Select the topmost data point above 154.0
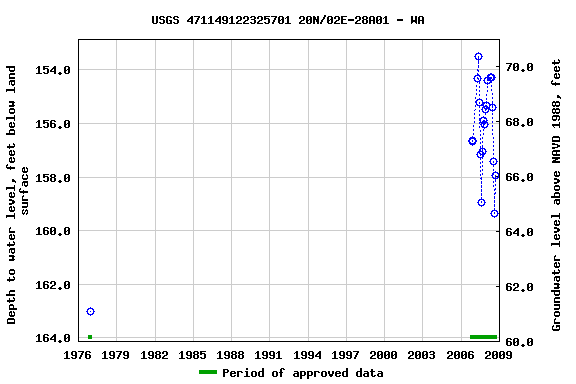Viewport: 576px width, 384px height. click(478, 57)
